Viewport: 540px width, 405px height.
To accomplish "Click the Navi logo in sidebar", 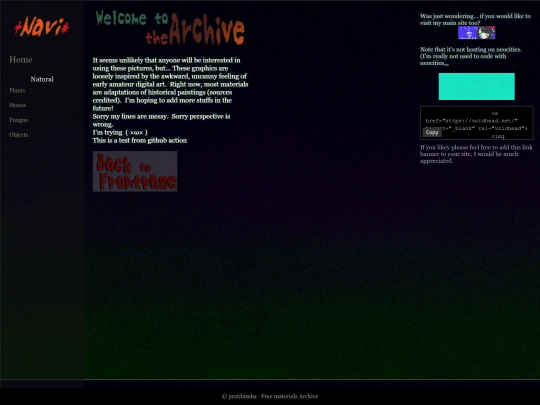I will 41,27.
